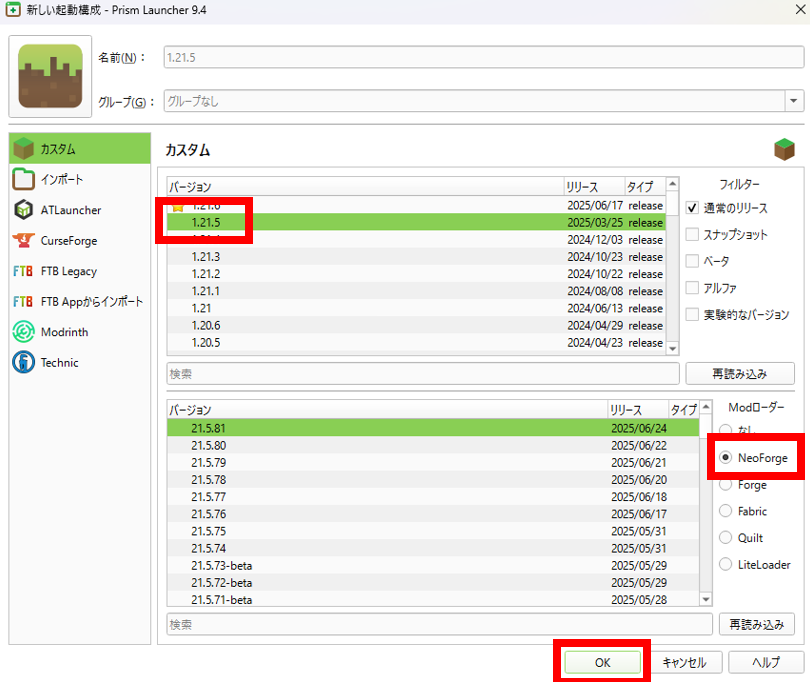This screenshot has height=682, width=810.
Task: Enable the スナップショット filter checkbox
Action: [692, 235]
